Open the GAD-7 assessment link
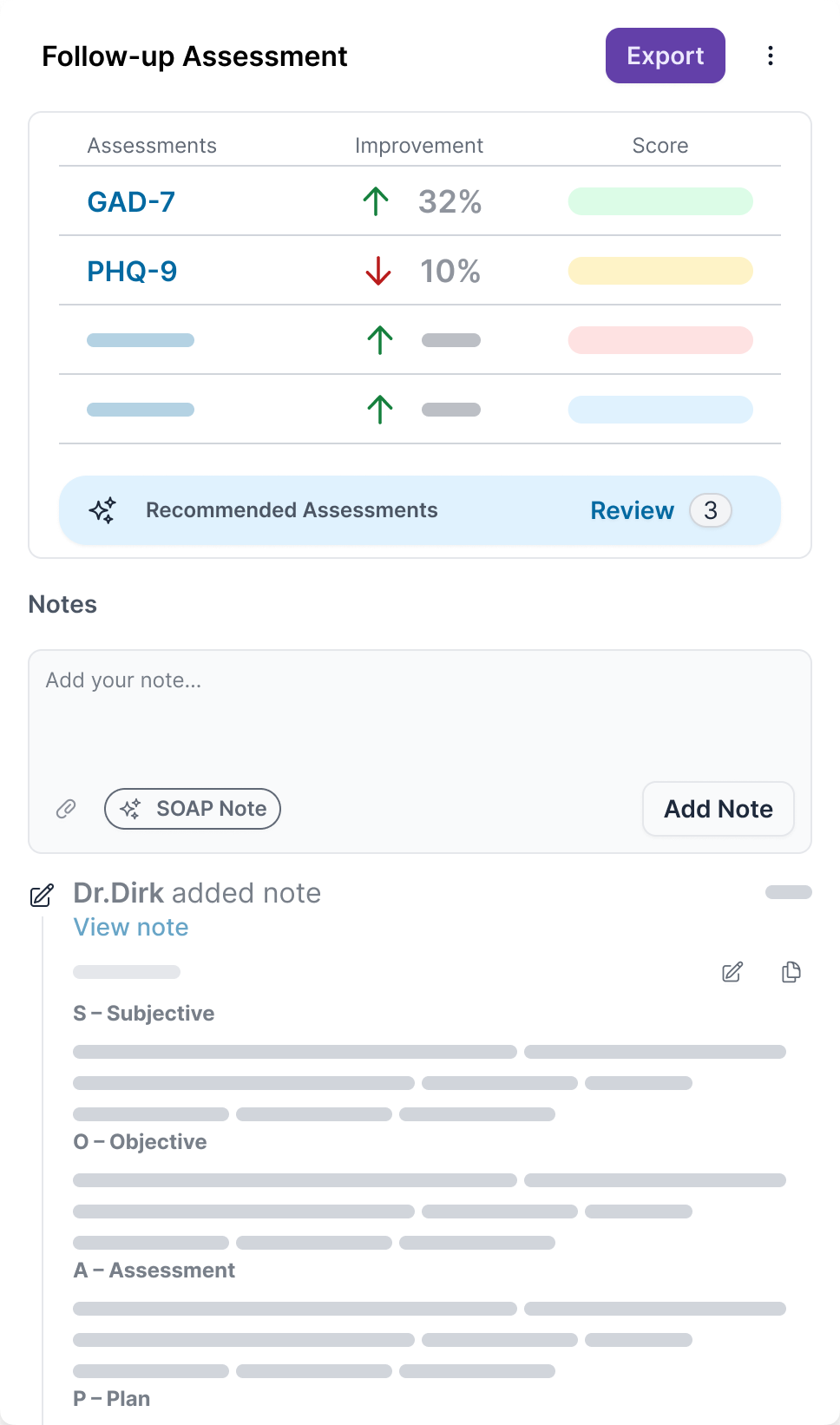This screenshot has height=1425, width=840. click(131, 202)
